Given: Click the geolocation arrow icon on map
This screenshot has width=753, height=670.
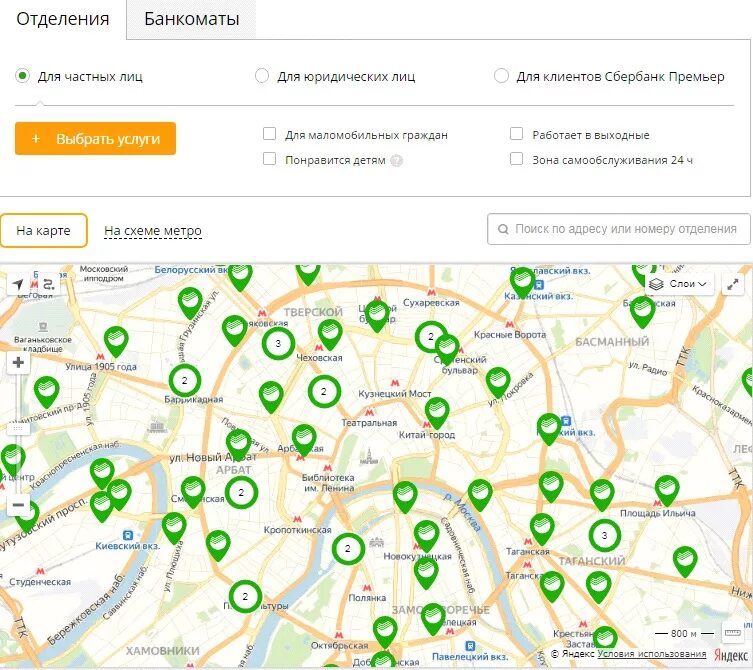Looking at the screenshot, I should pos(18,284).
